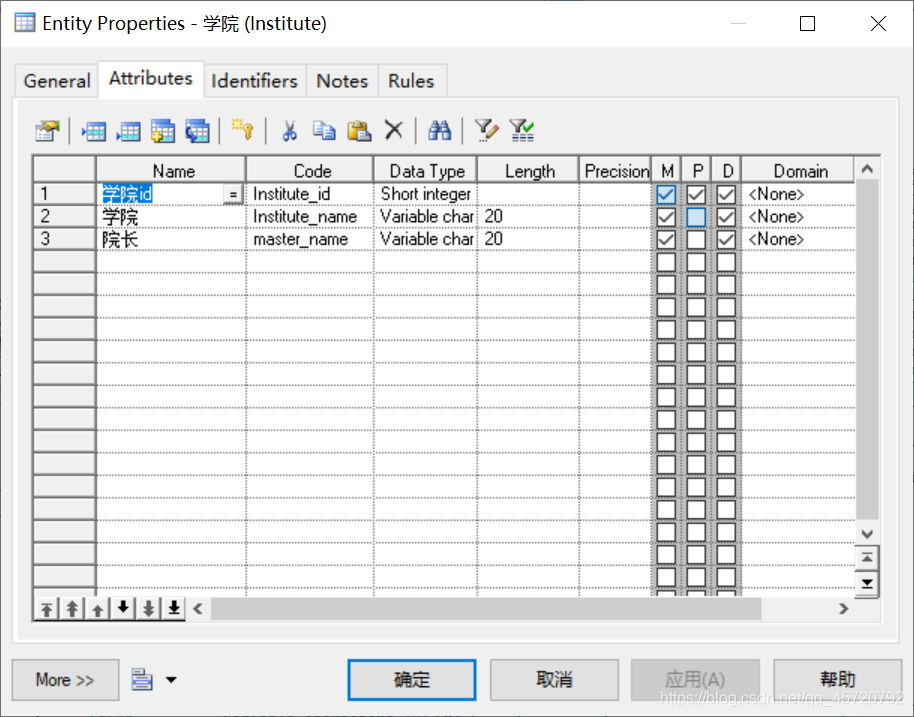
Task: Click horizontal scrollbar right arrow
Action: tap(843, 609)
